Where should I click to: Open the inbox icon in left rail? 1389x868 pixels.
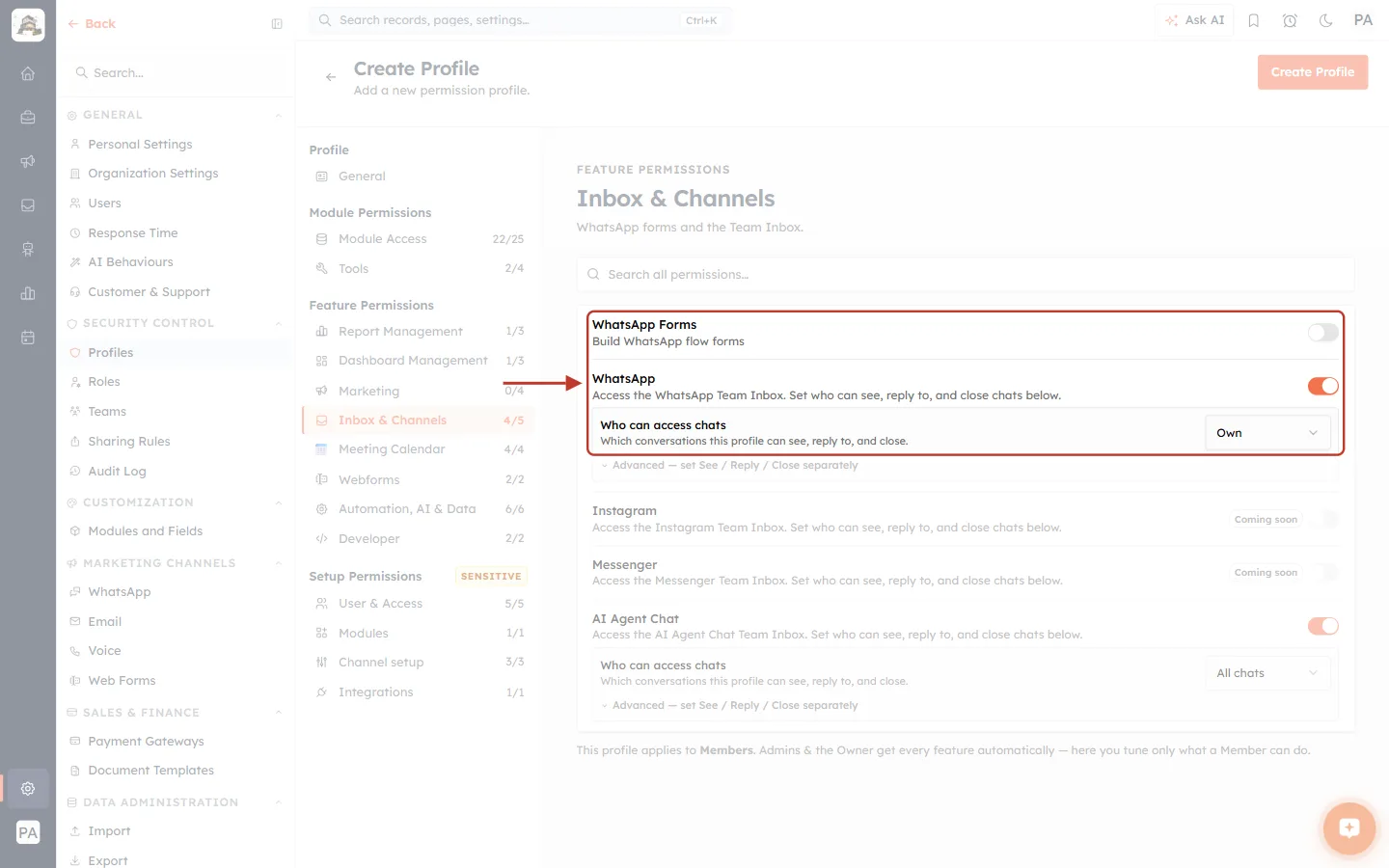point(28,205)
